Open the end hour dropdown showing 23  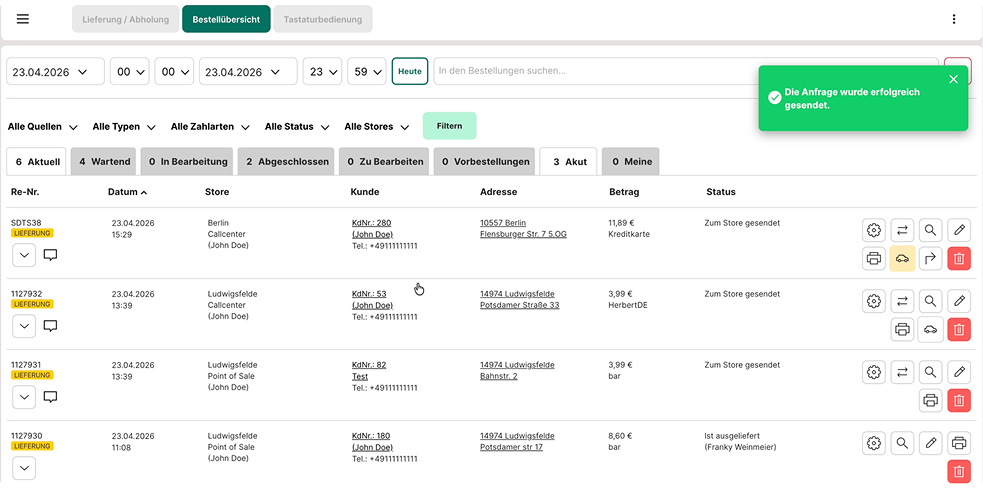(x=322, y=72)
